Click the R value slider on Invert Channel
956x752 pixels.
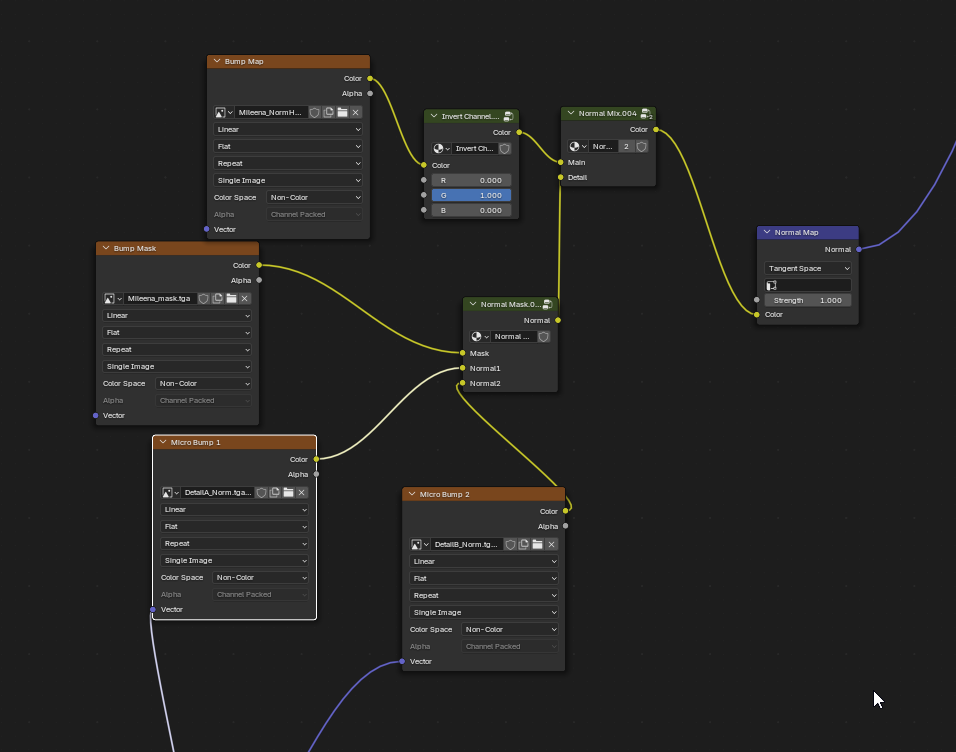click(x=471, y=181)
